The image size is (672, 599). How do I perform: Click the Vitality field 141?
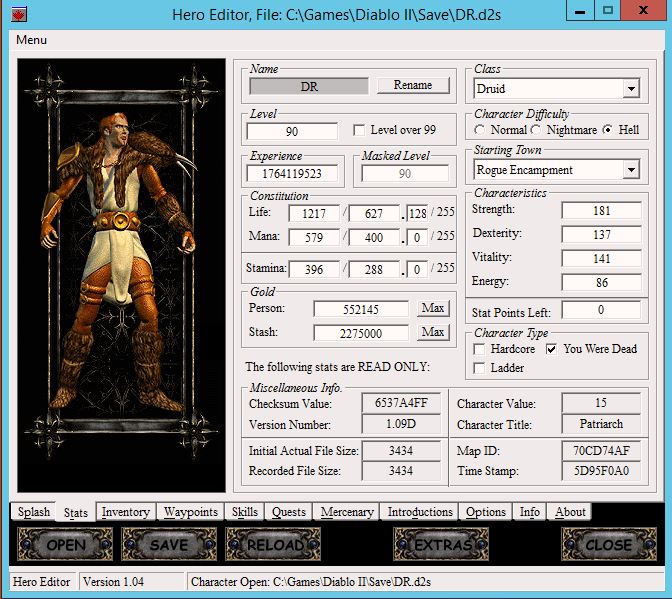coord(601,259)
